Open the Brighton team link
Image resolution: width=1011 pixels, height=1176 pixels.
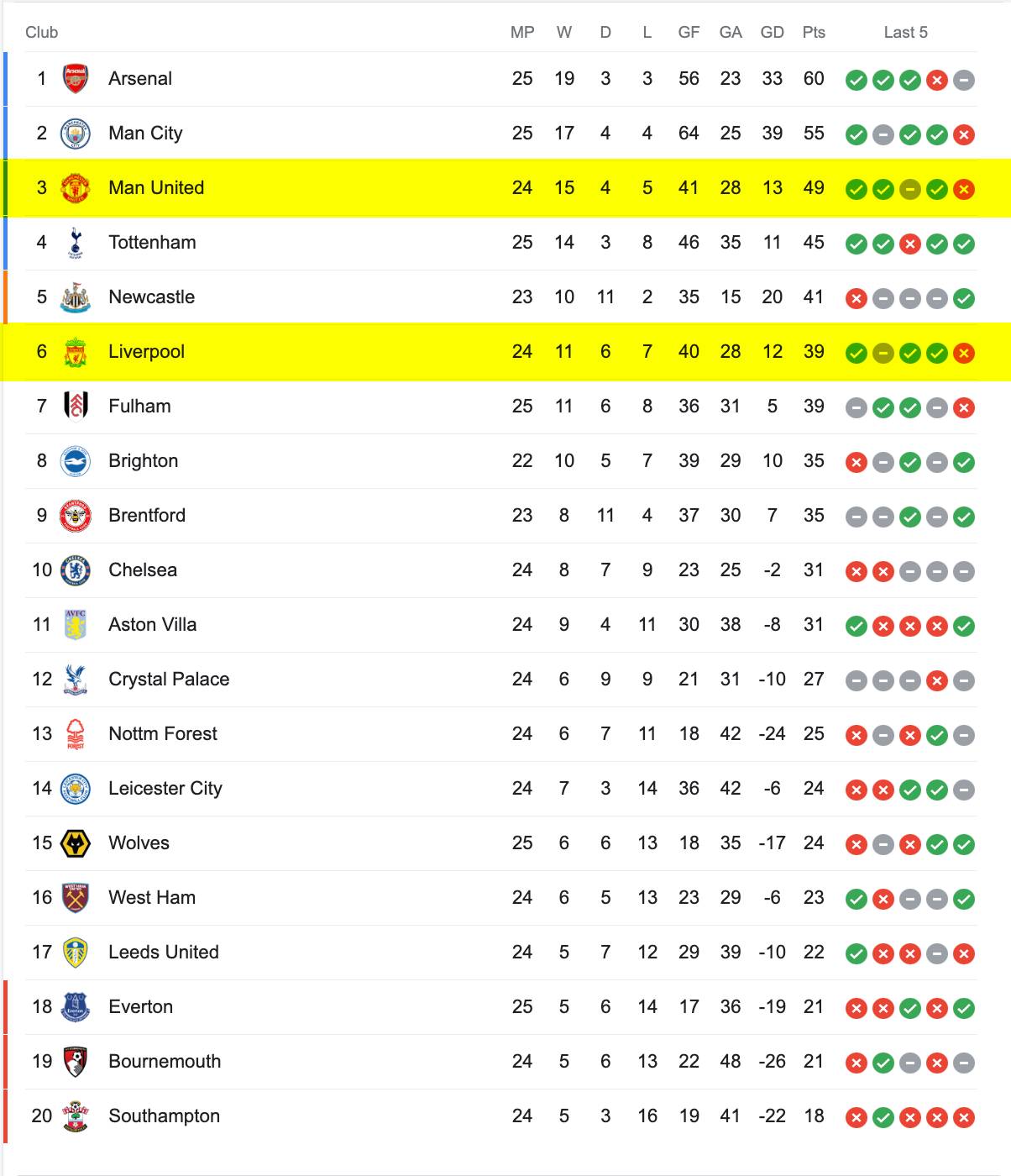[x=144, y=461]
